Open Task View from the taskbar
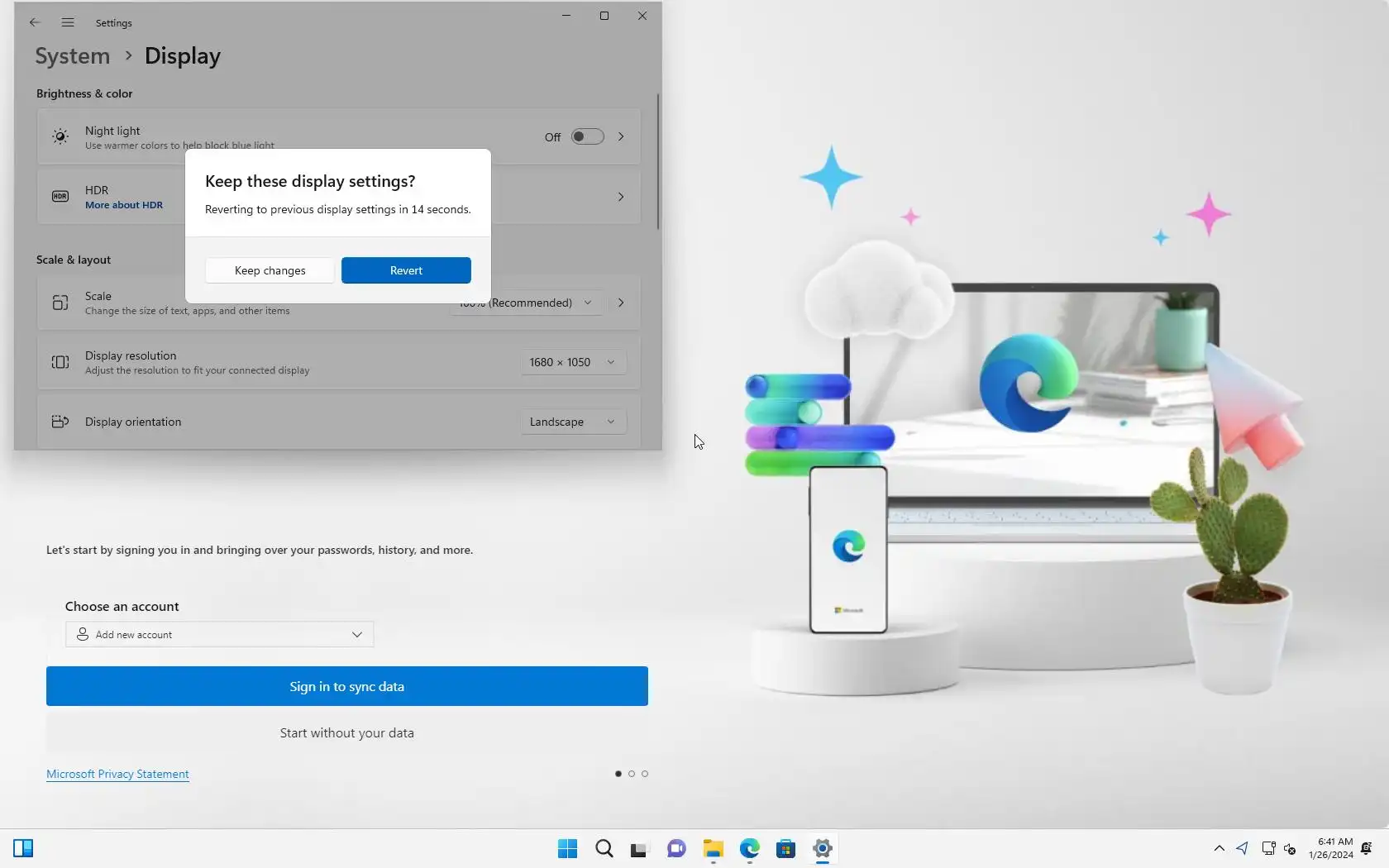1389x868 pixels. coord(639,849)
